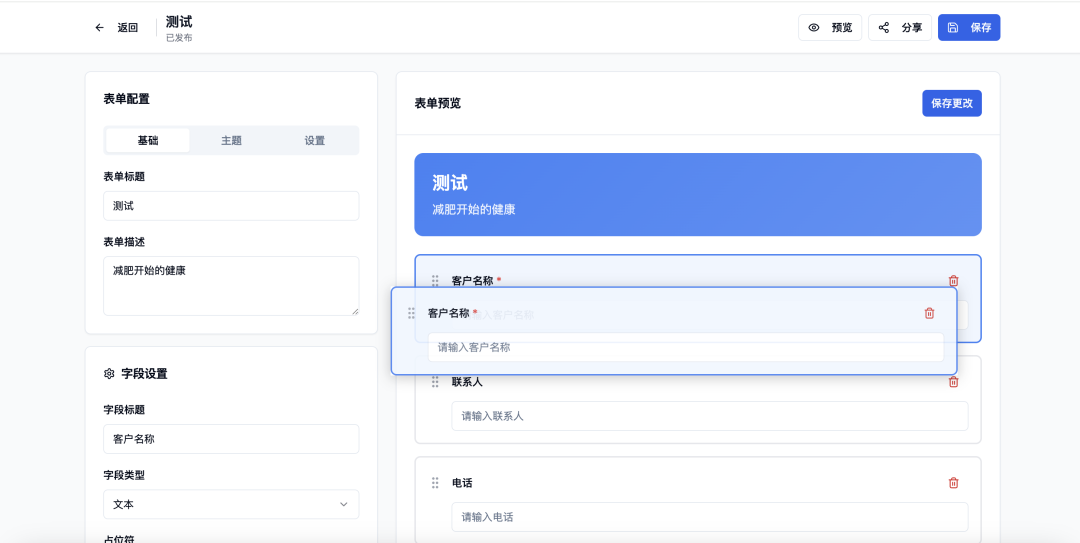Grab the drag handle of the 联系人 field
This screenshot has width=1080, height=543.
(435, 382)
